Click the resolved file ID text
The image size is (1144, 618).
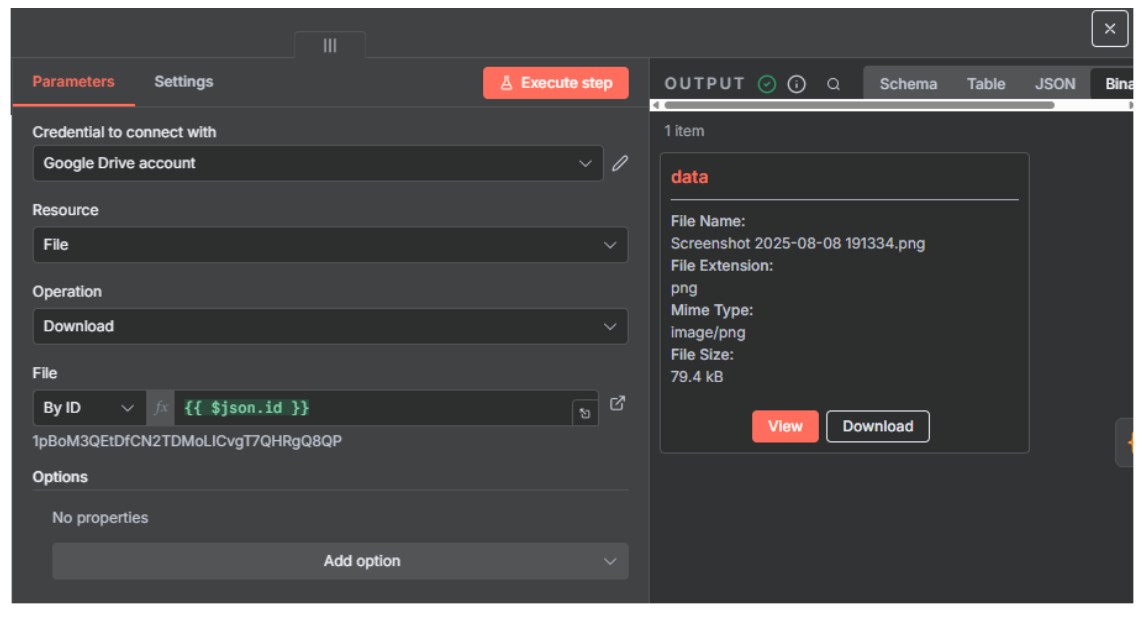pos(187,441)
